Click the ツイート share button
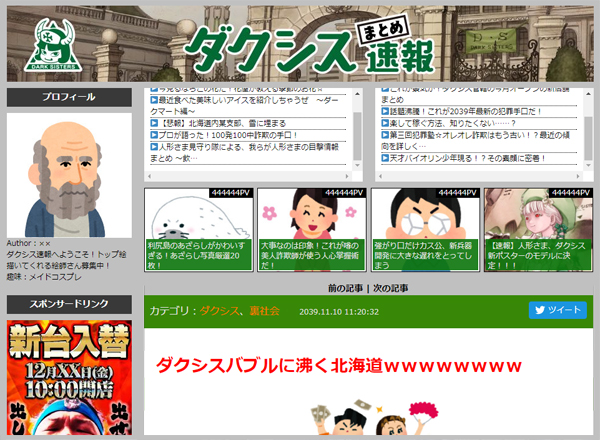Screen dimensions: 600x440 pos(558,310)
